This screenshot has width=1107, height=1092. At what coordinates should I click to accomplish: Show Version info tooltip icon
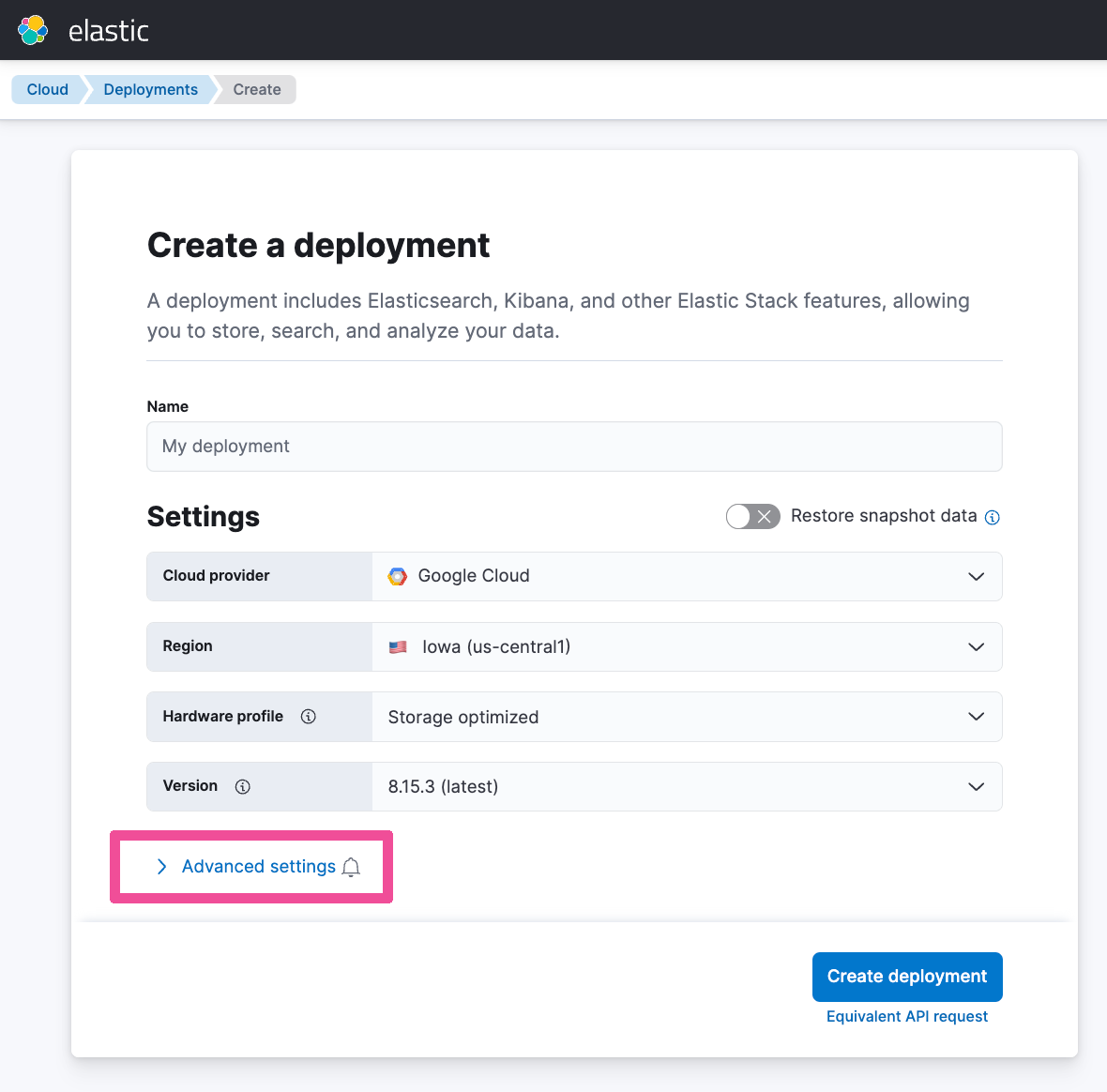click(x=243, y=786)
